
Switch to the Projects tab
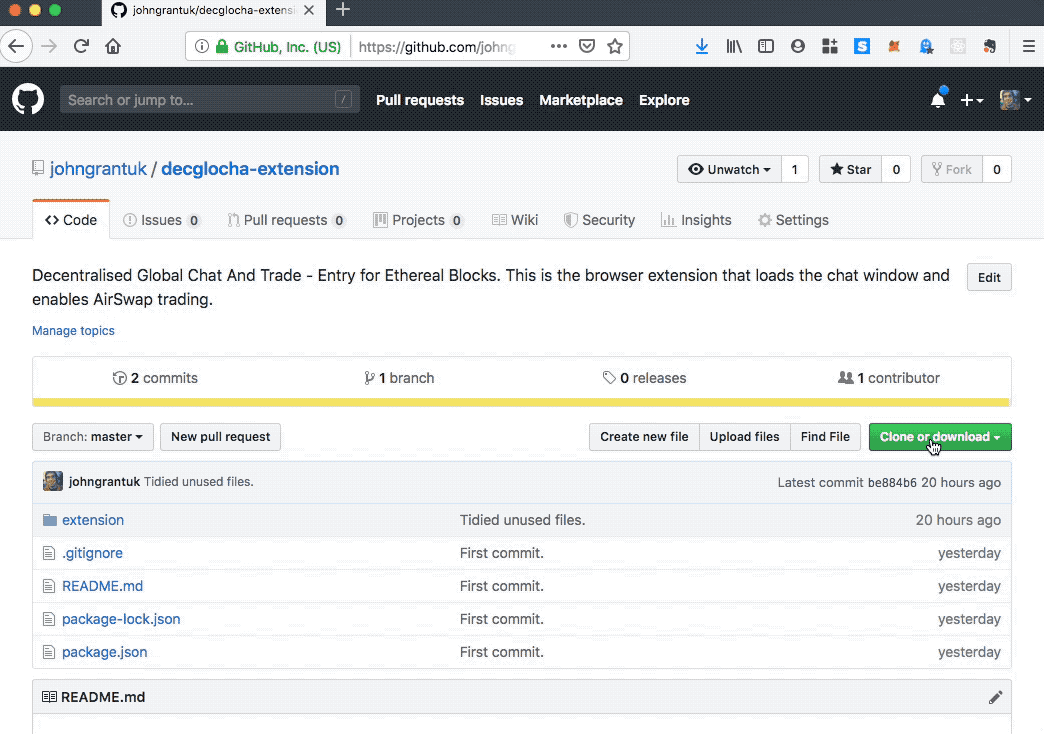418,220
